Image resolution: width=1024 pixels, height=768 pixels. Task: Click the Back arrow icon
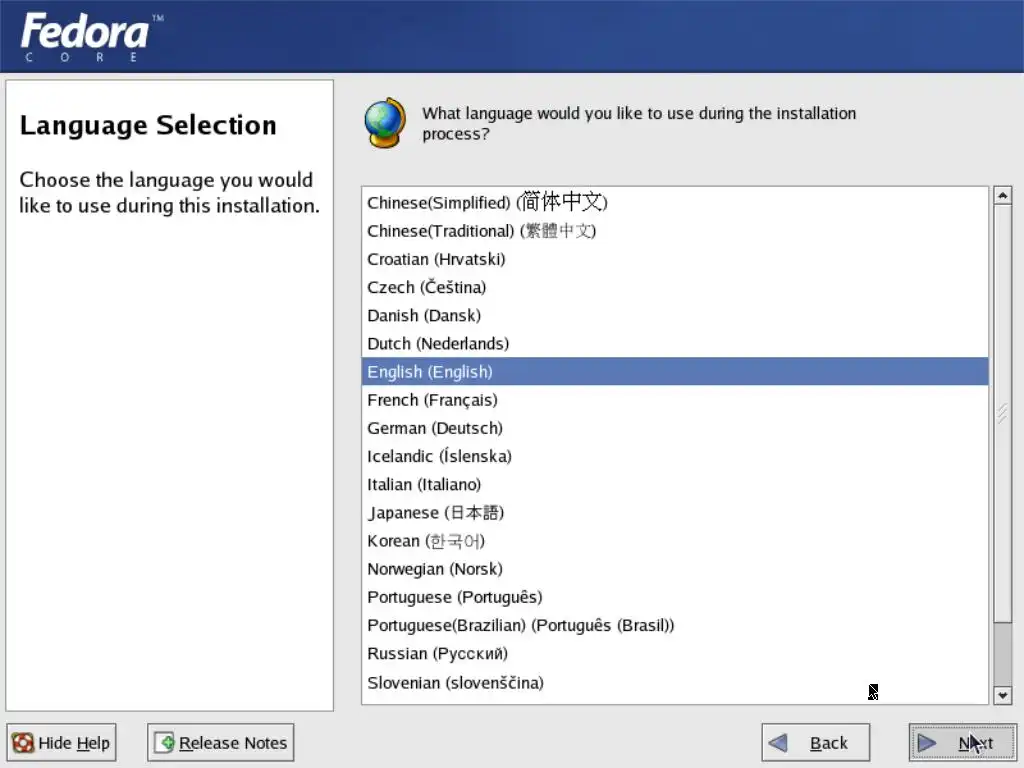778,743
